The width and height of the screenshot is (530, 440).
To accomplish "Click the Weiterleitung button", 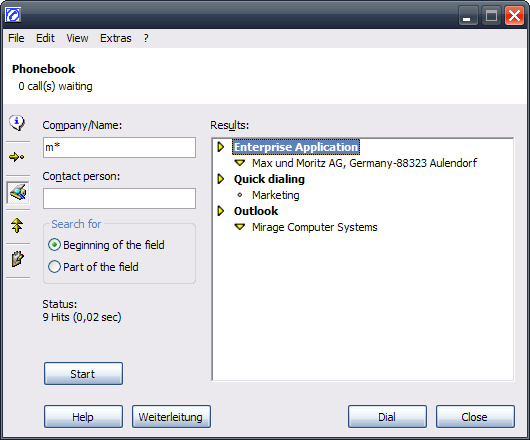I will [x=171, y=417].
